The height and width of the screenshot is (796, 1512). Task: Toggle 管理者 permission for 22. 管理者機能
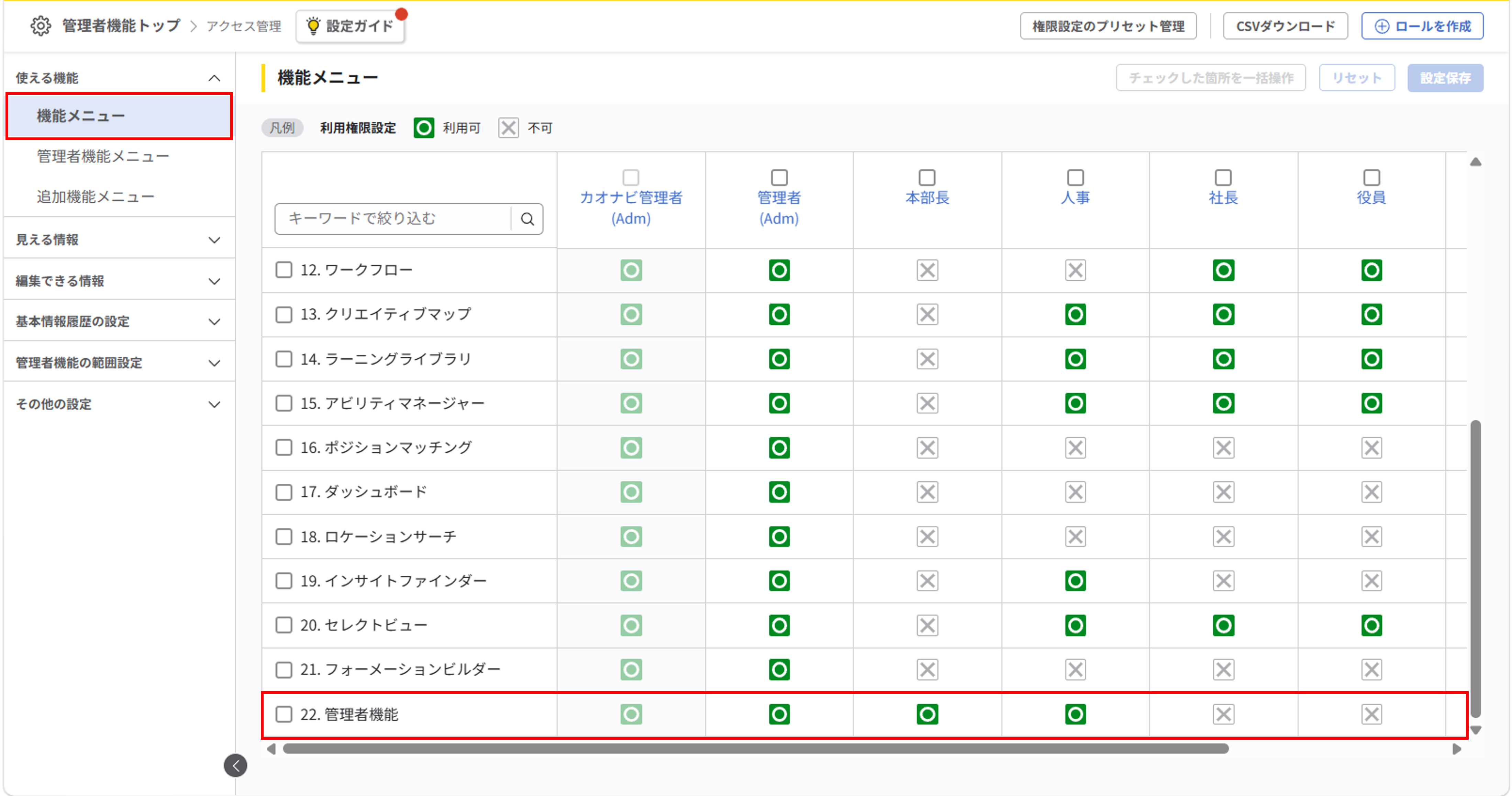[x=779, y=714]
